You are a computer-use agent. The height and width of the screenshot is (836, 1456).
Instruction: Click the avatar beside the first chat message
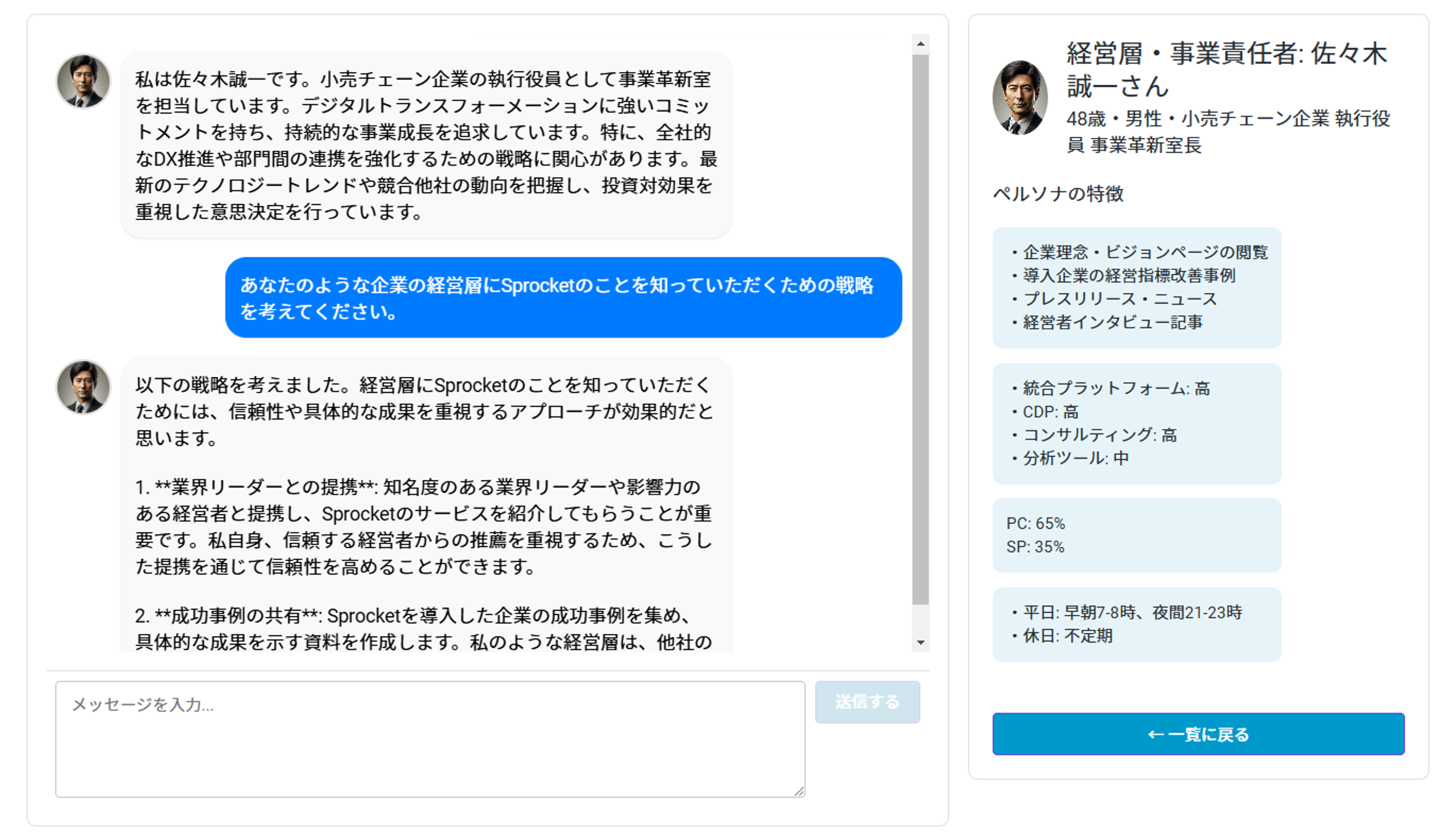(83, 81)
